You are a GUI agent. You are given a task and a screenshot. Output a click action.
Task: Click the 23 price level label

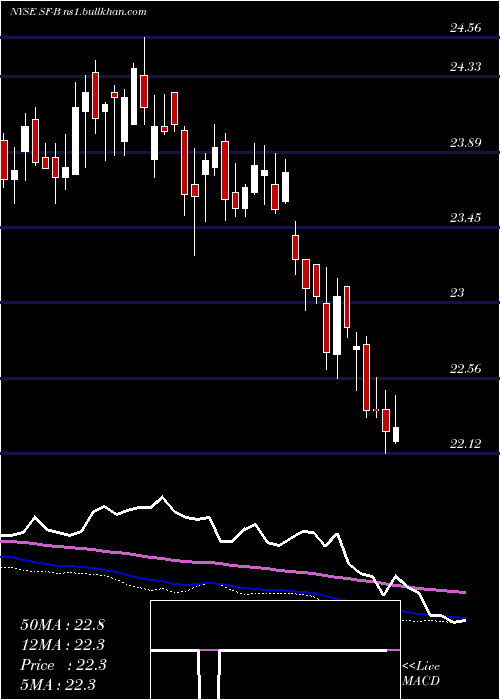(x=457, y=293)
